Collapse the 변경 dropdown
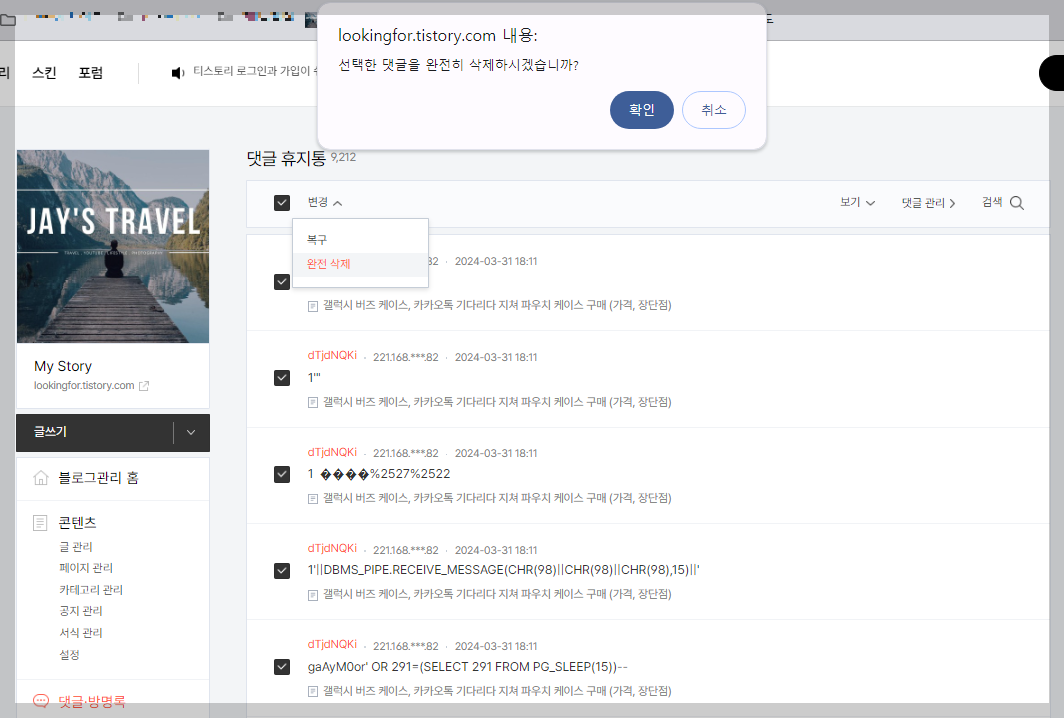 pos(324,202)
